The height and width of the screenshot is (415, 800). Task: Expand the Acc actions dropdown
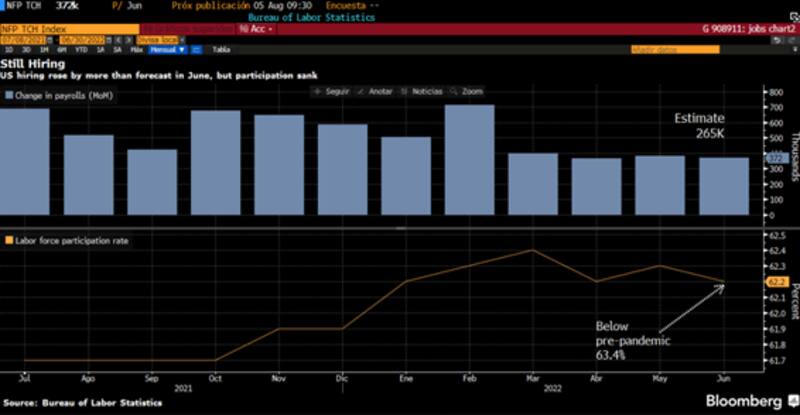[x=252, y=29]
